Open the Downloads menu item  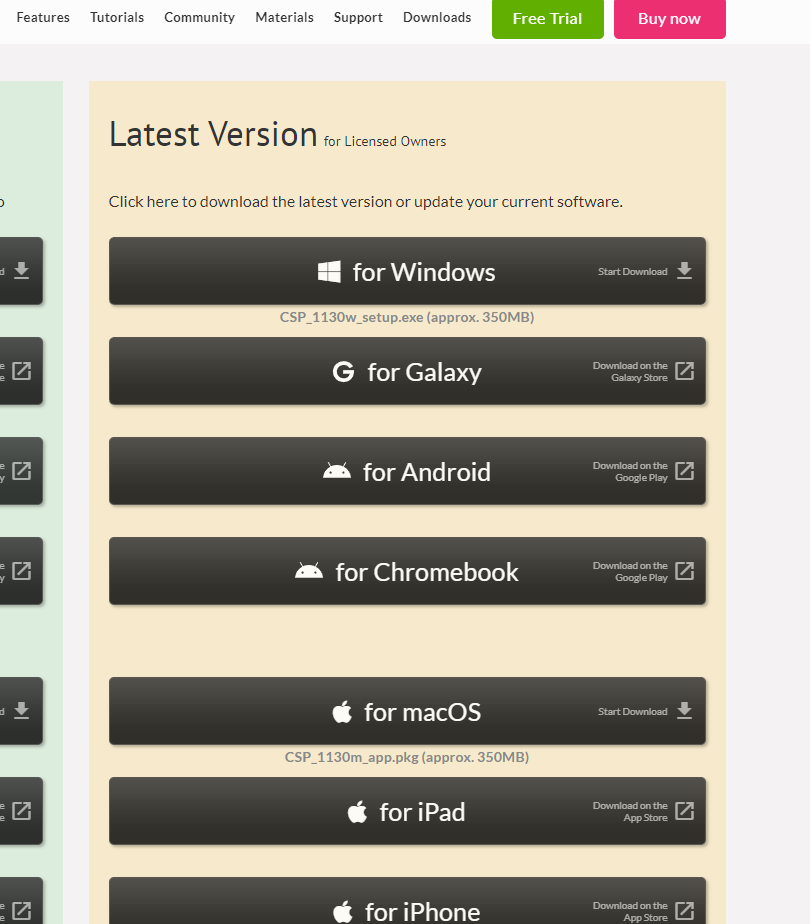[x=437, y=18]
